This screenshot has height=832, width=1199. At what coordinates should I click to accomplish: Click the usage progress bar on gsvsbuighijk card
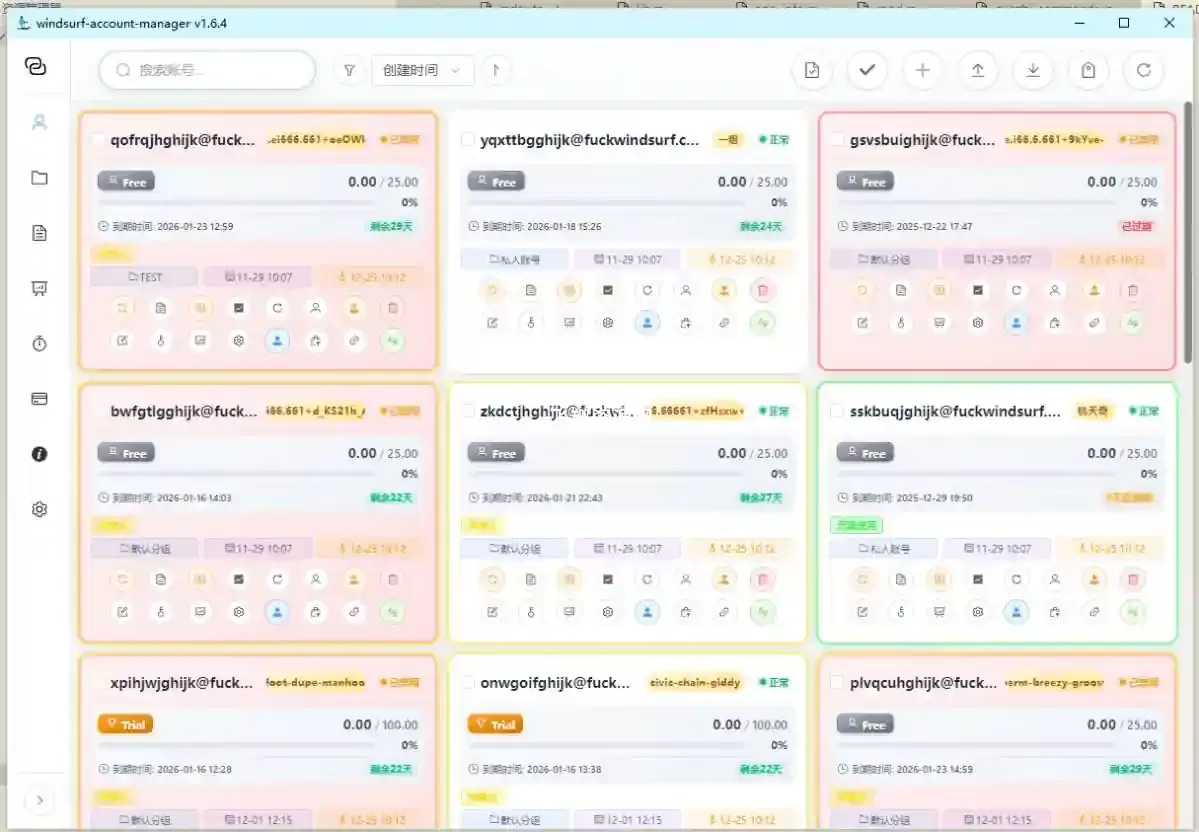(x=976, y=203)
